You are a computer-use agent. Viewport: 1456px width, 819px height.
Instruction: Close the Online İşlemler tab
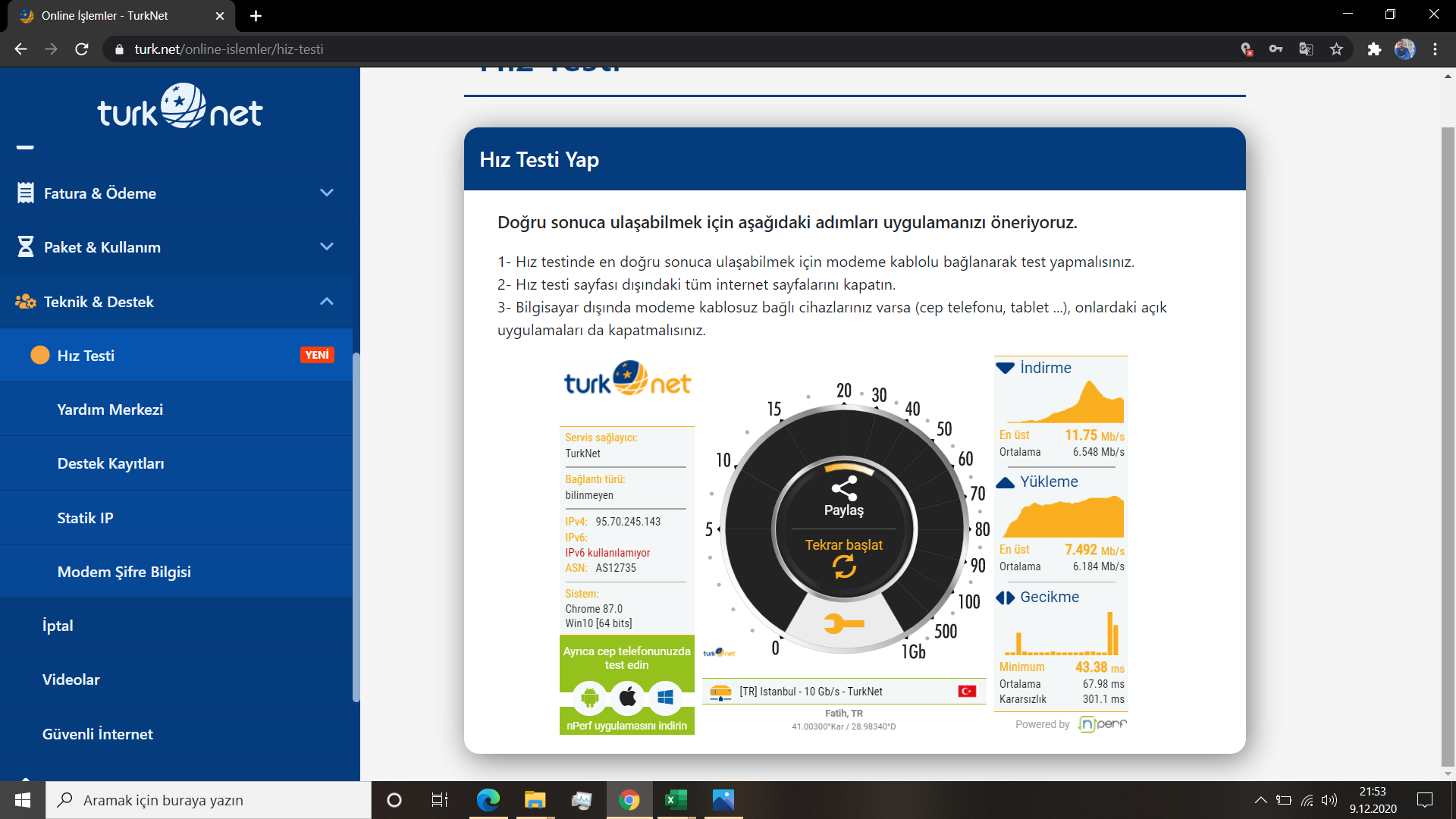(x=220, y=16)
